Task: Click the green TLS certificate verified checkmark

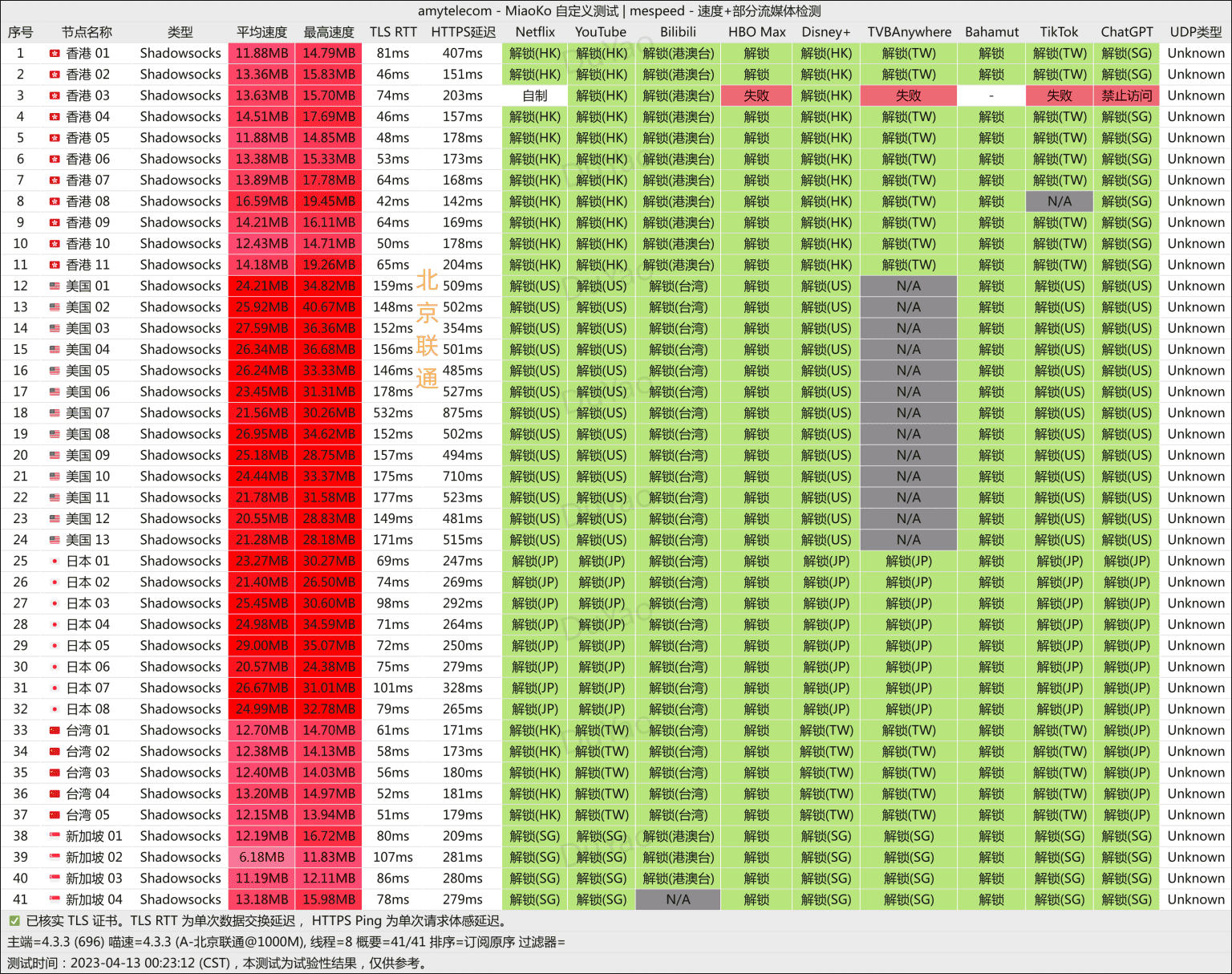Action: 14,921
